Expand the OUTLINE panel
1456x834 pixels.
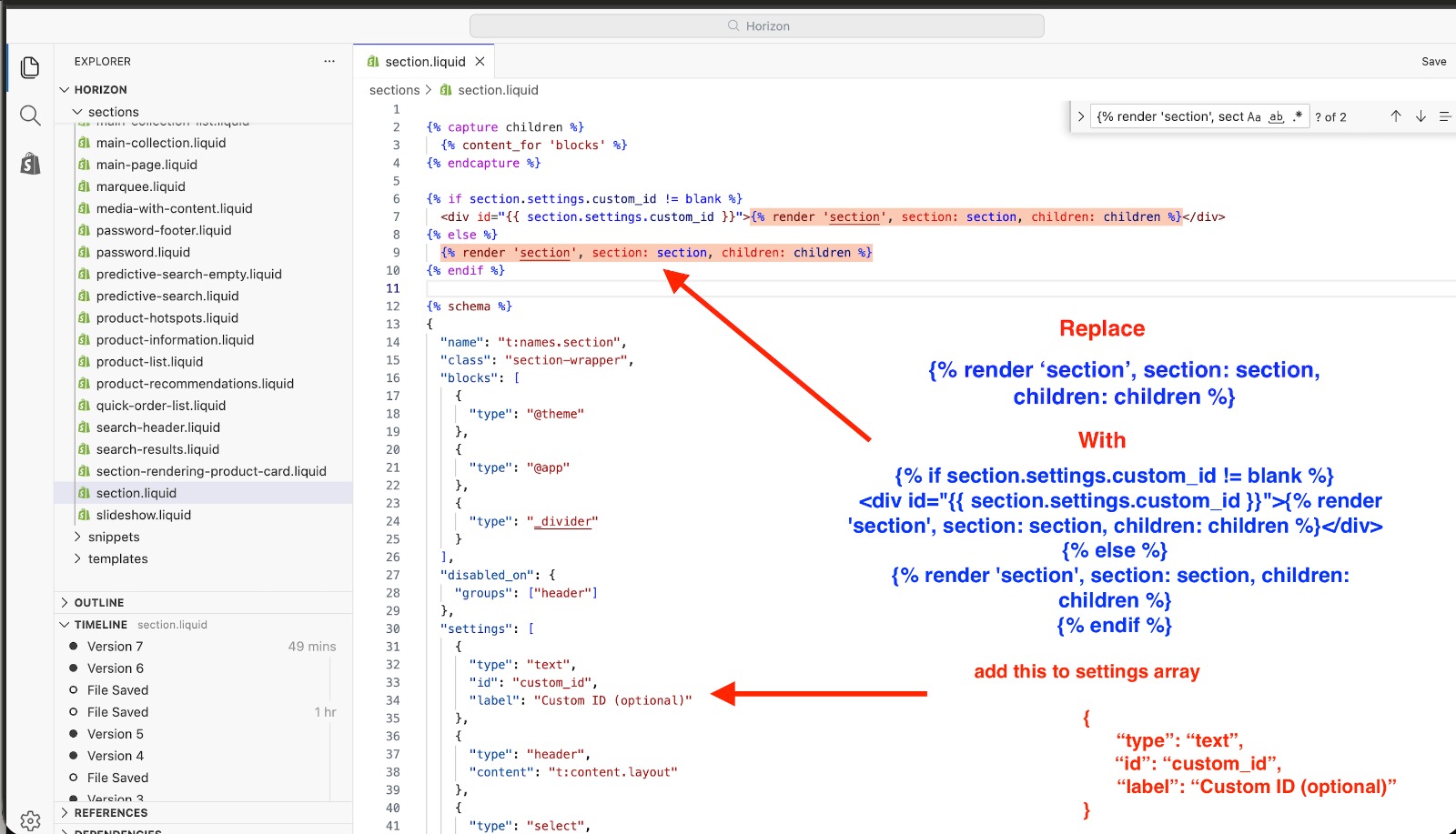point(99,602)
